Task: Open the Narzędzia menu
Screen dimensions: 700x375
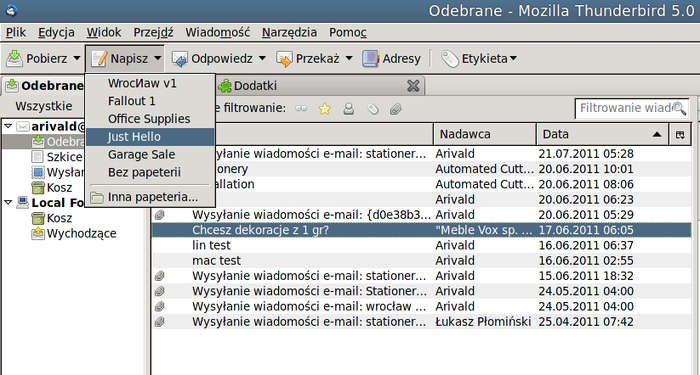Action: tap(289, 32)
